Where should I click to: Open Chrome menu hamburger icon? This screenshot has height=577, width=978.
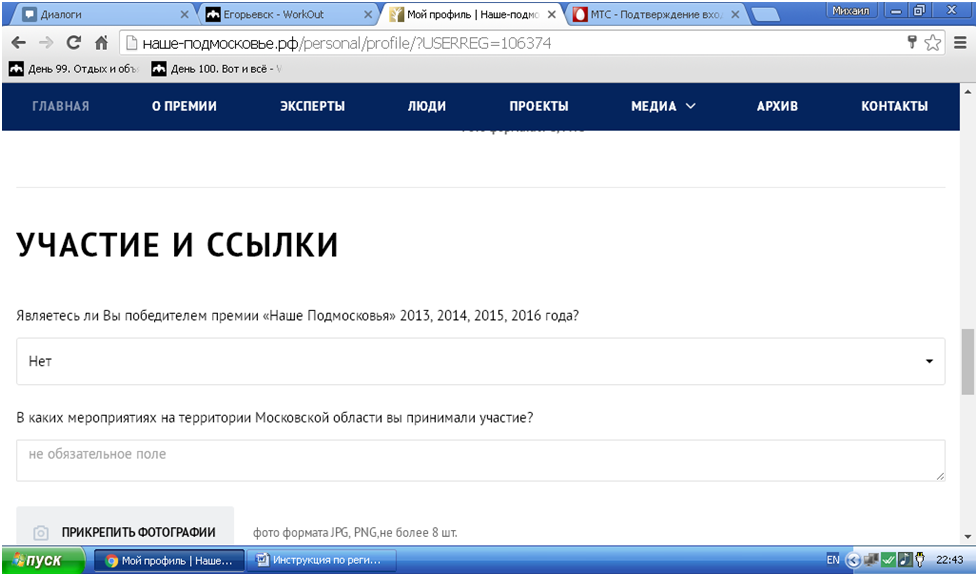pos(959,43)
